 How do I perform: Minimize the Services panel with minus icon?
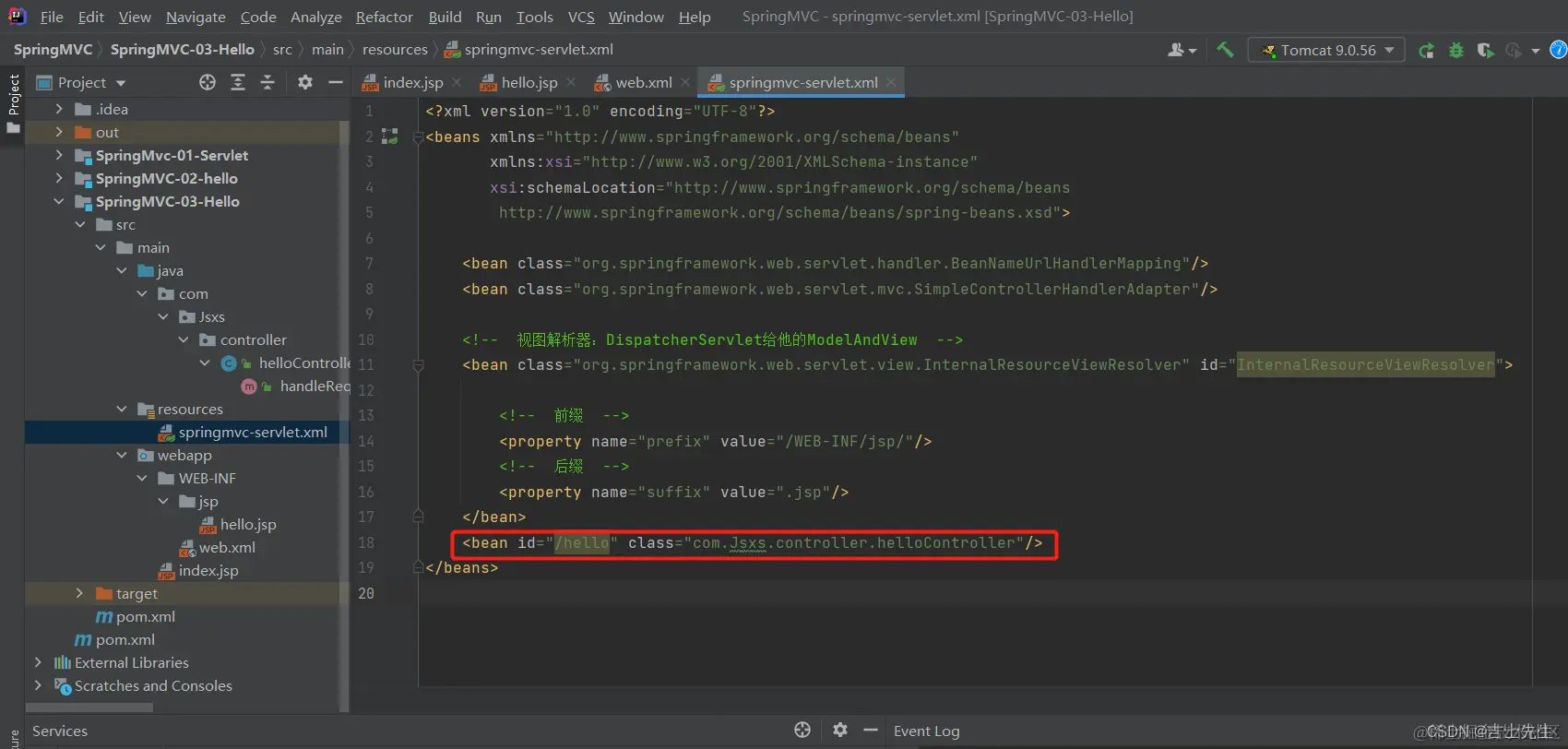click(871, 730)
